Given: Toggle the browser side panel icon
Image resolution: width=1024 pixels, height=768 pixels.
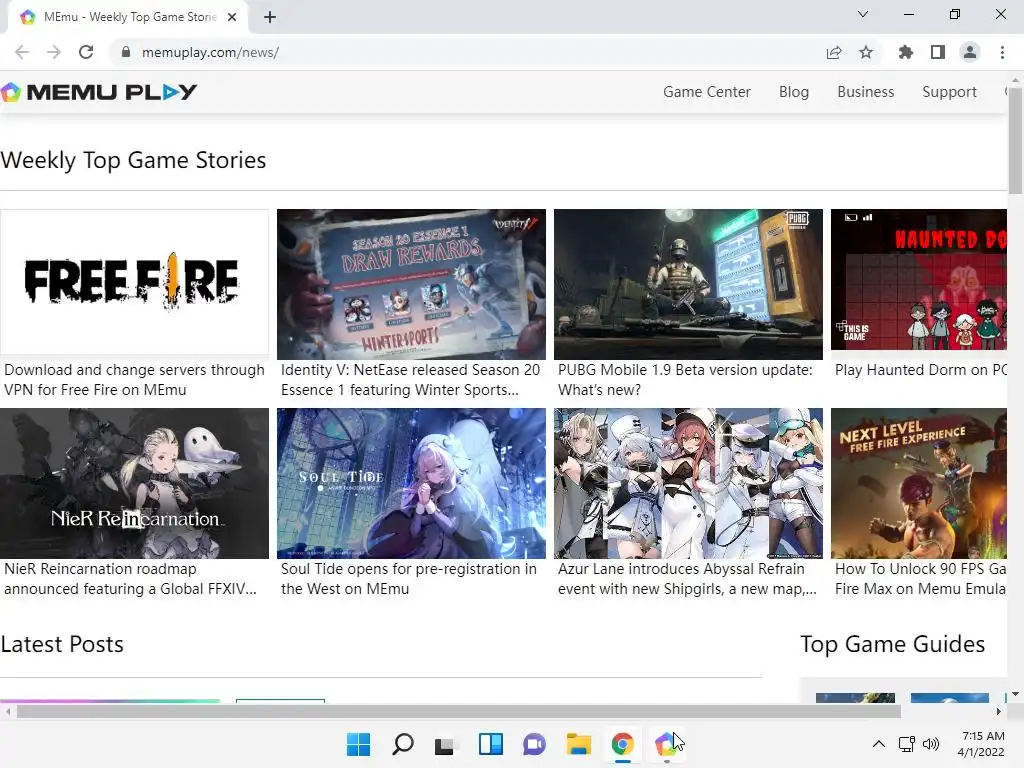Looking at the screenshot, I should coord(938,52).
